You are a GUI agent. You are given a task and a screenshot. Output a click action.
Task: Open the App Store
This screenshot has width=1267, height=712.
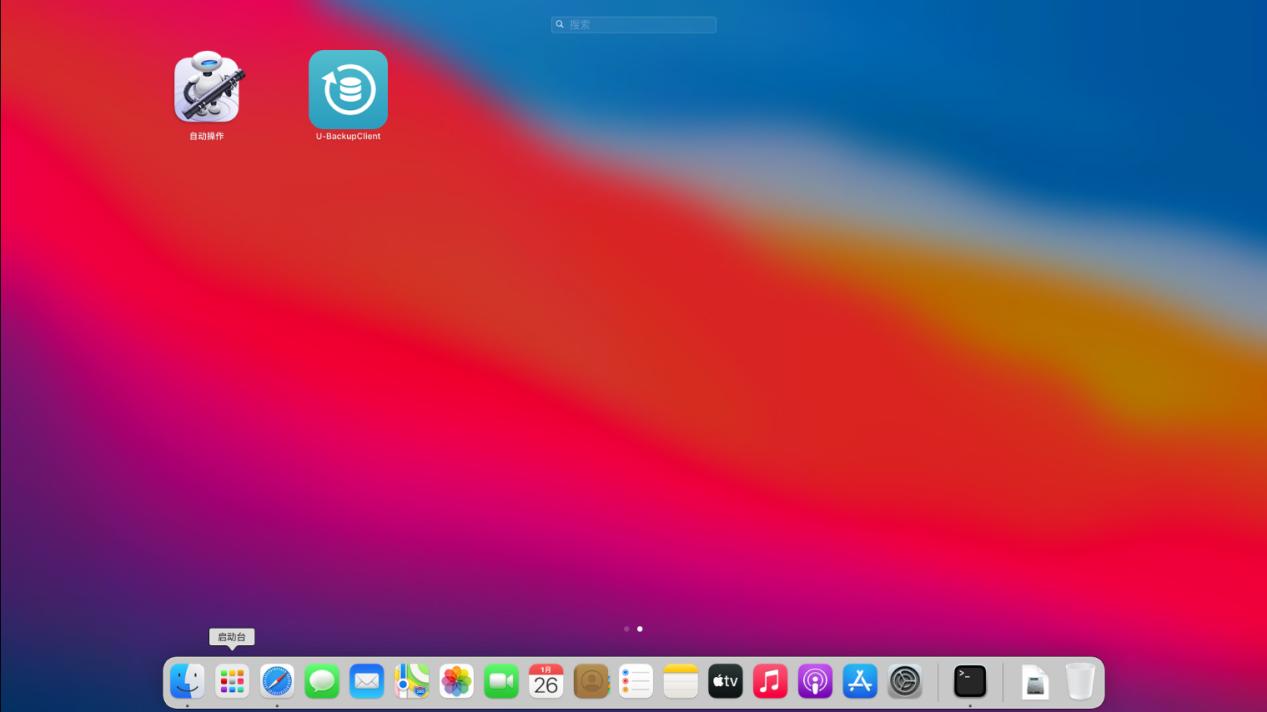click(859, 681)
